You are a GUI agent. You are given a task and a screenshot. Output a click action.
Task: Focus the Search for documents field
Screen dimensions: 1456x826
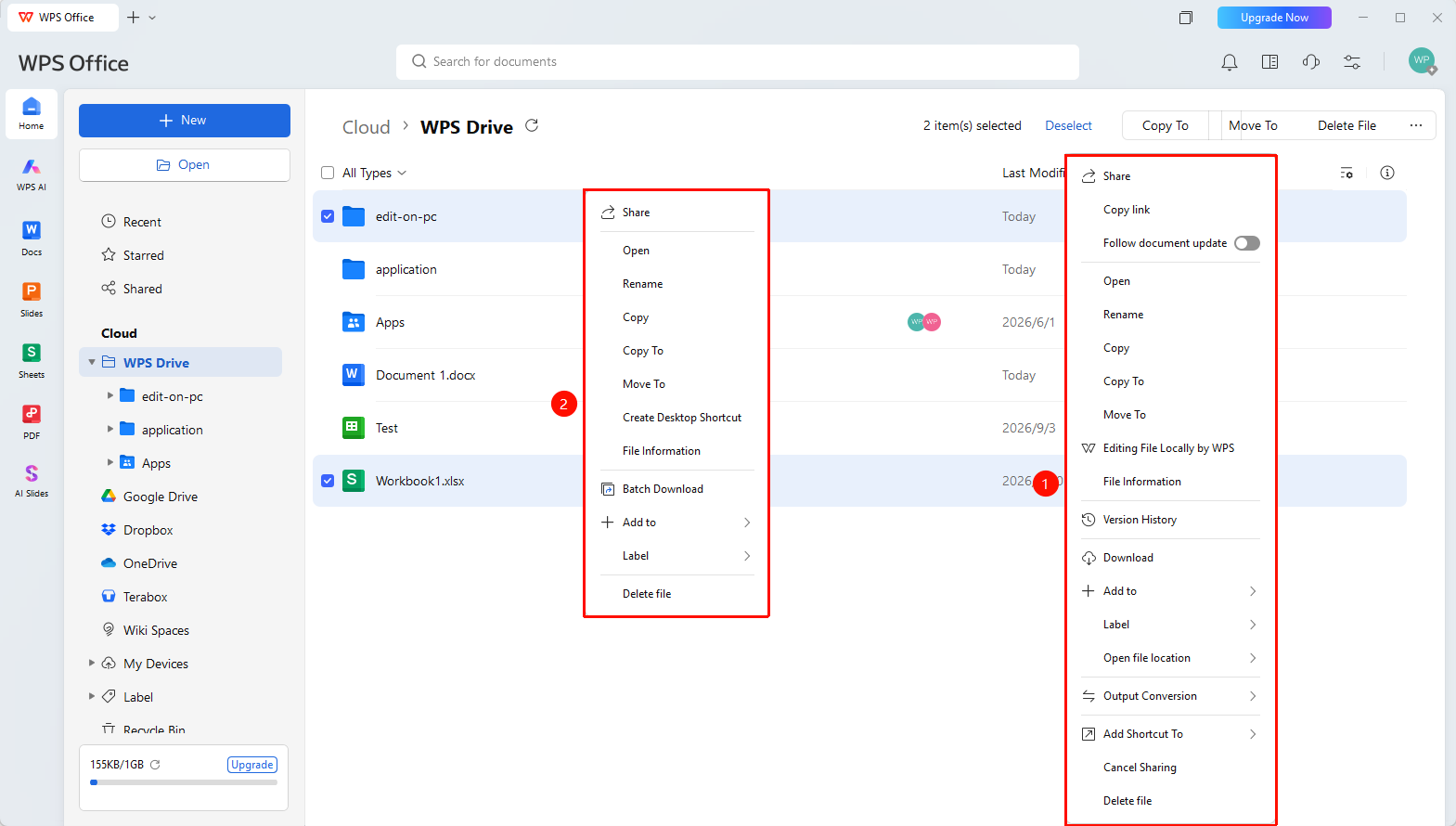[738, 62]
